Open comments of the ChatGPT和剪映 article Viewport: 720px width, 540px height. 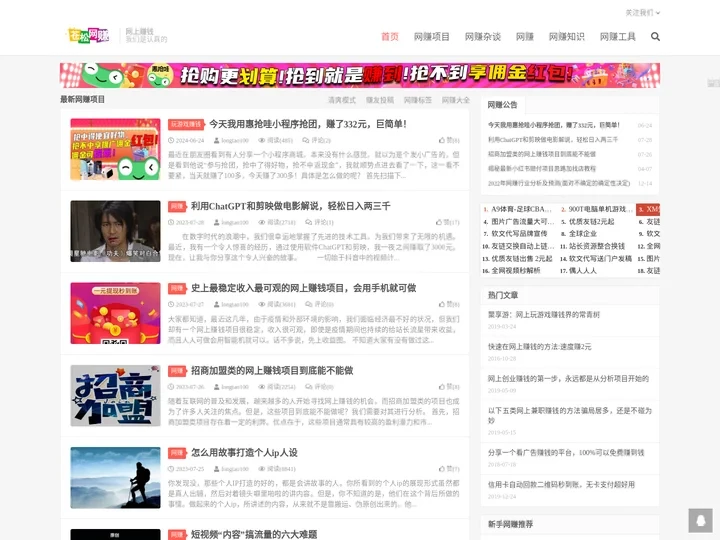click(x=318, y=222)
